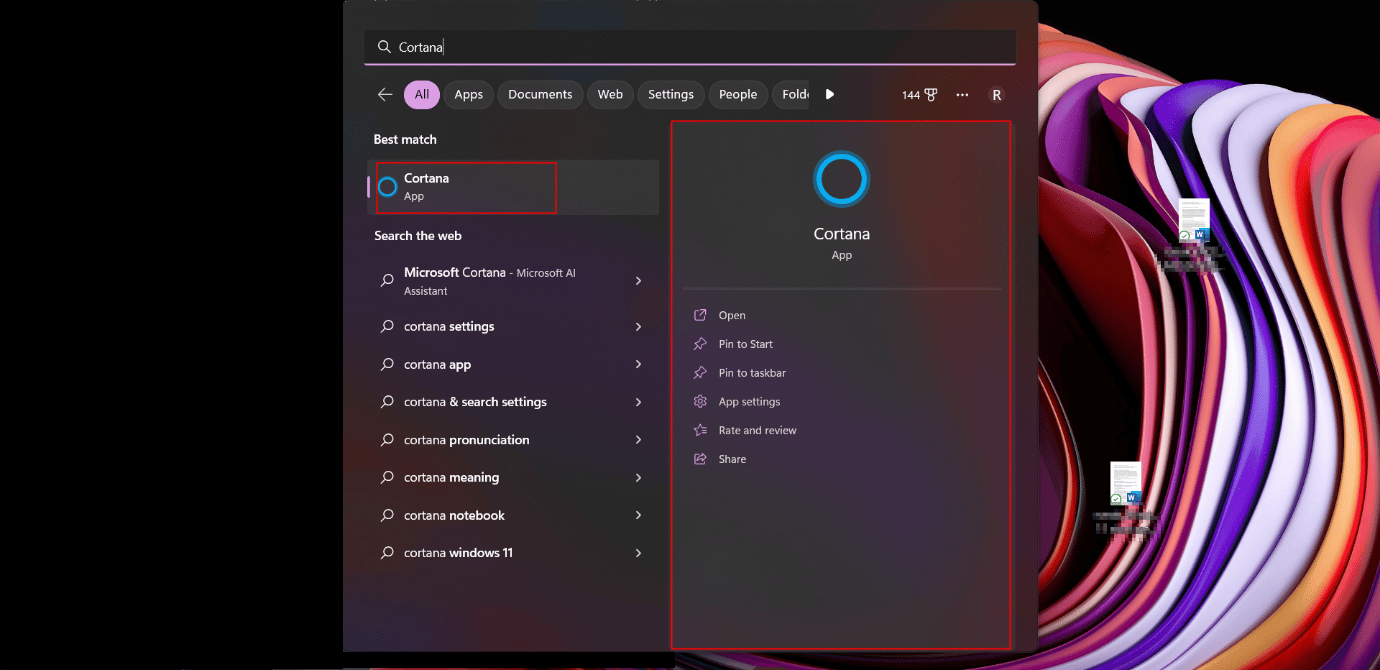Click the search box containing Cortana
Viewport: 1380px width, 670px height.
[690, 47]
